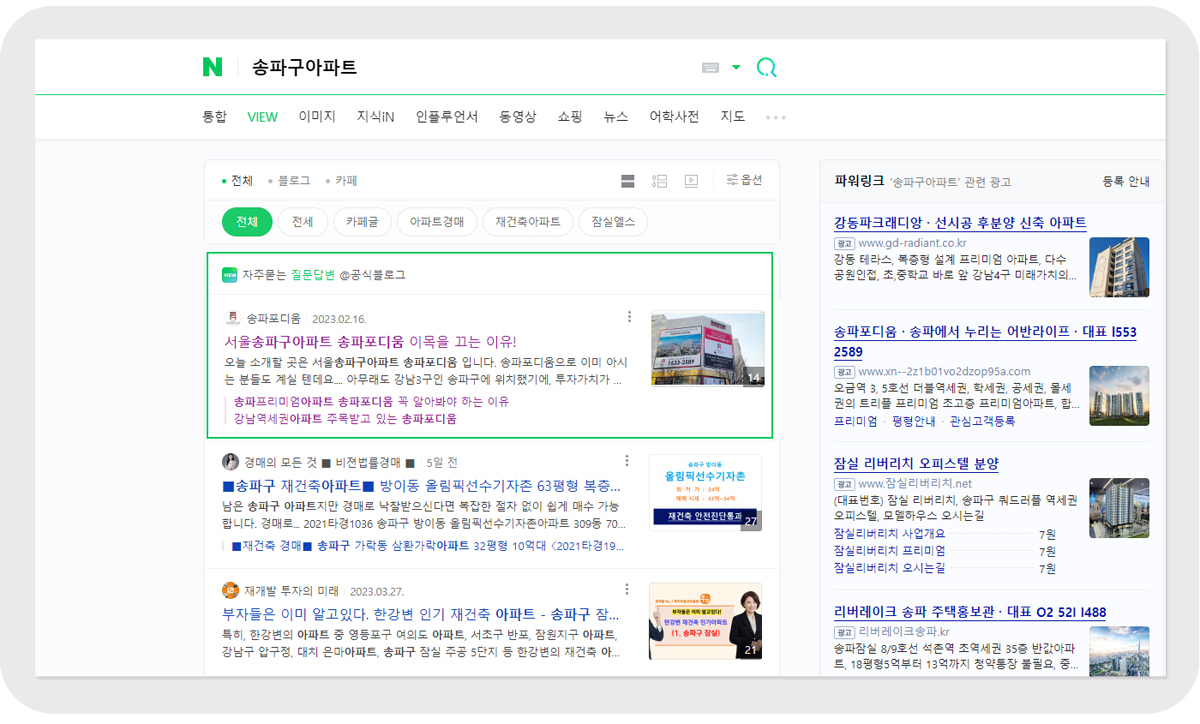The image size is (1200, 724).
Task: Open the 송파포디움 ad apartment image
Action: click(1119, 396)
